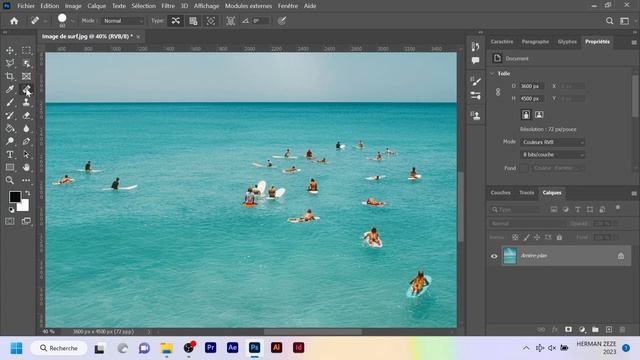Select the Zoom tool

pos(10,180)
